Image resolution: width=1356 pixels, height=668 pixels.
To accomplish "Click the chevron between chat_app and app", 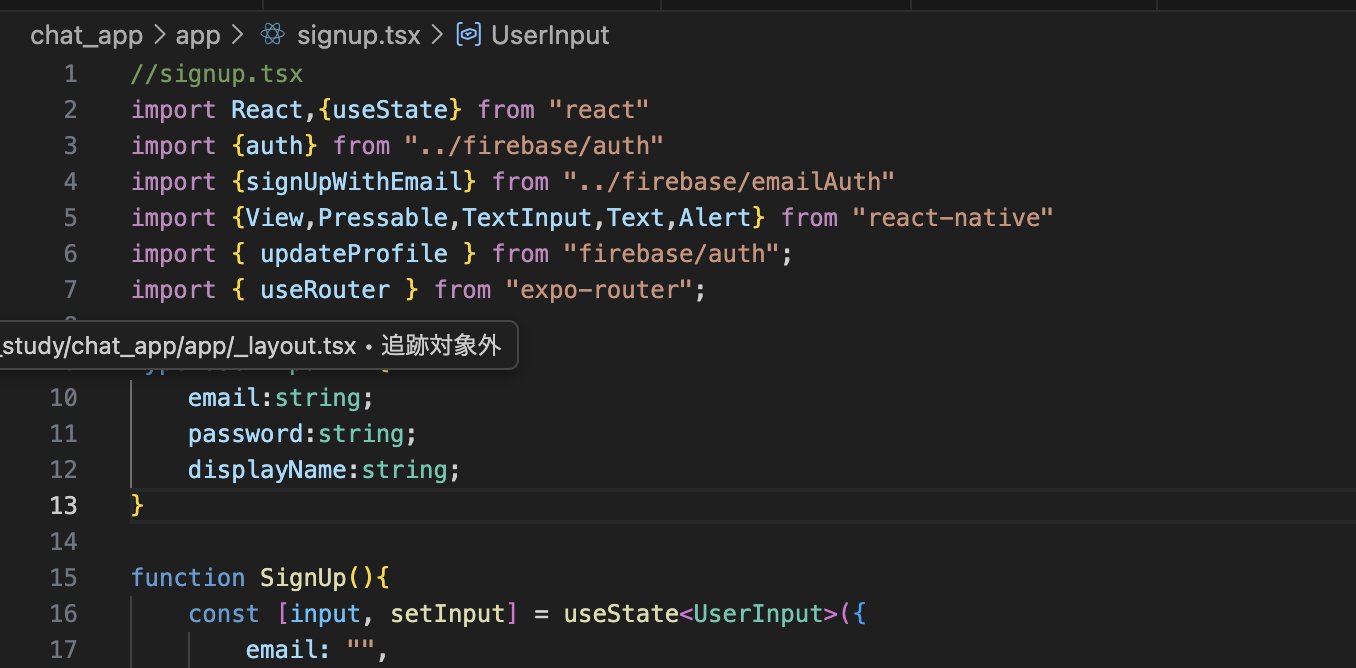I will (x=159, y=35).
